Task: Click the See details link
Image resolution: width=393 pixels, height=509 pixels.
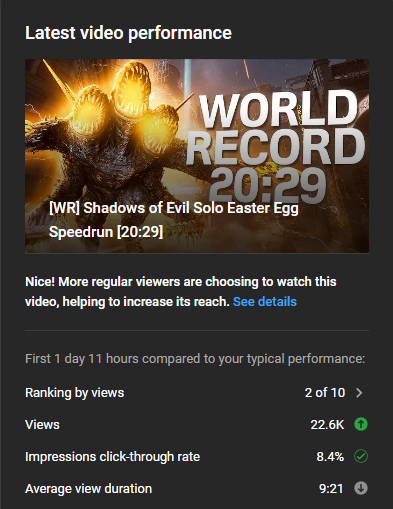Action: tap(265, 302)
